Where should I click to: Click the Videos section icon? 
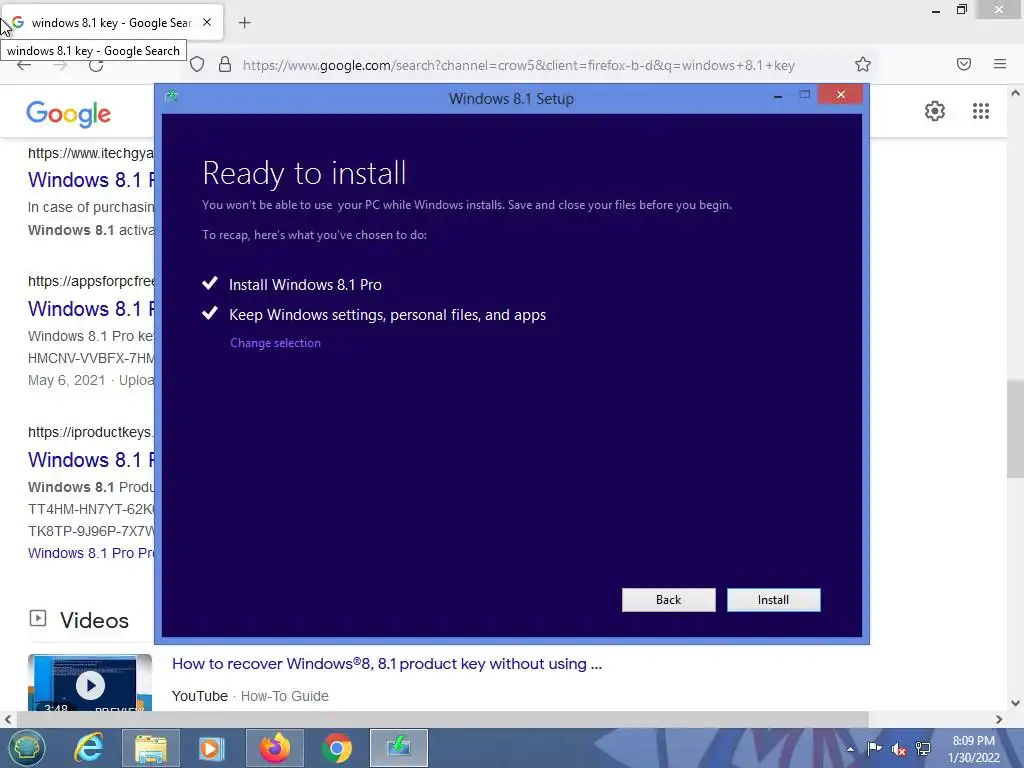38,618
